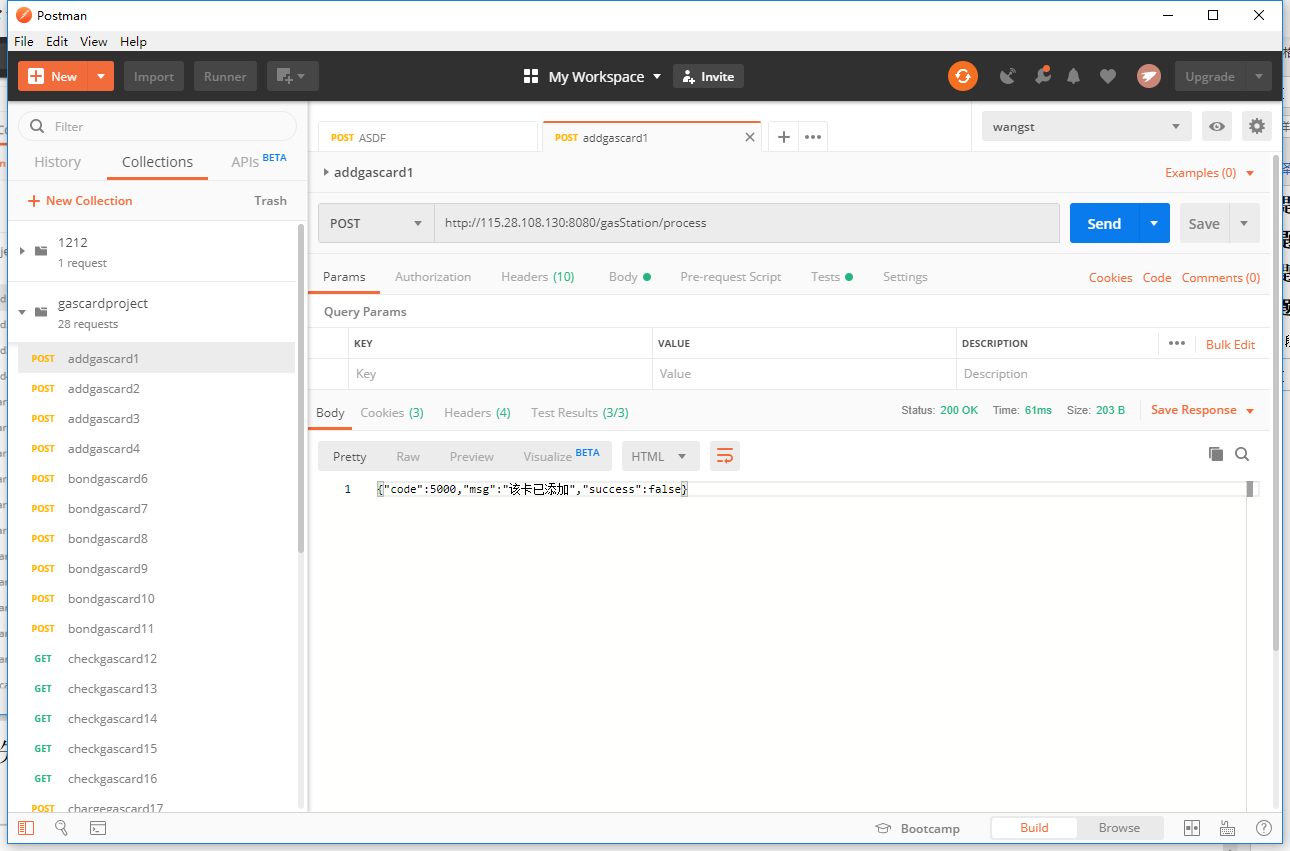This screenshot has width=1290, height=851.
Task: Open Bootcamp in status bar
Action: 917,828
